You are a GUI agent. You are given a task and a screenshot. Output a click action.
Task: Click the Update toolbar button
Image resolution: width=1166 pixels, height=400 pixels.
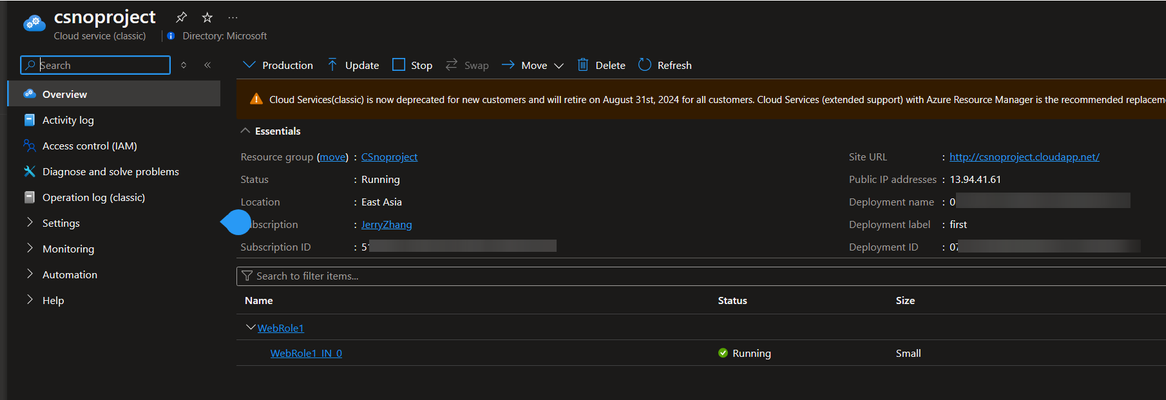353,65
